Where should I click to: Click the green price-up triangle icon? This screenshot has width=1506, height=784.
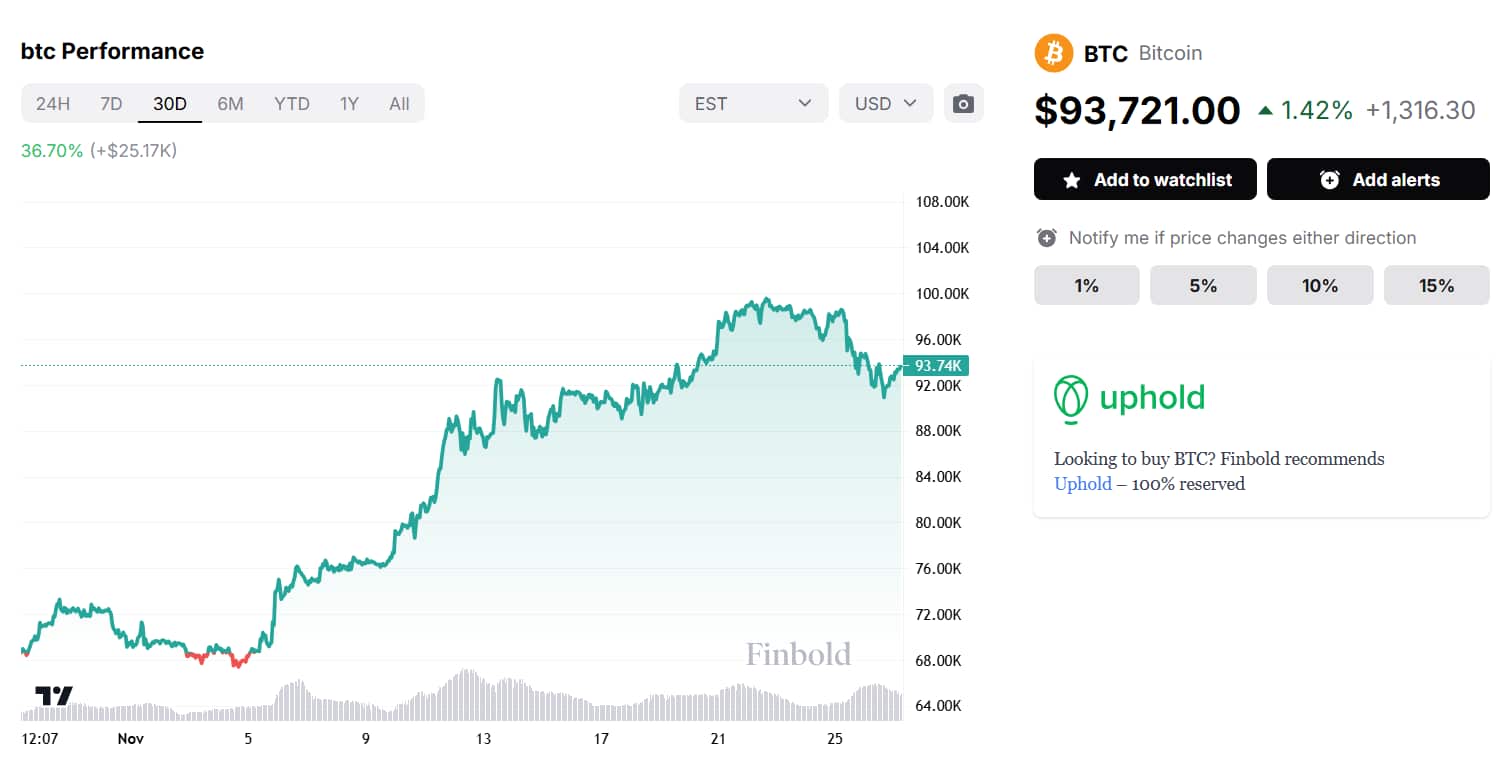(x=1265, y=110)
